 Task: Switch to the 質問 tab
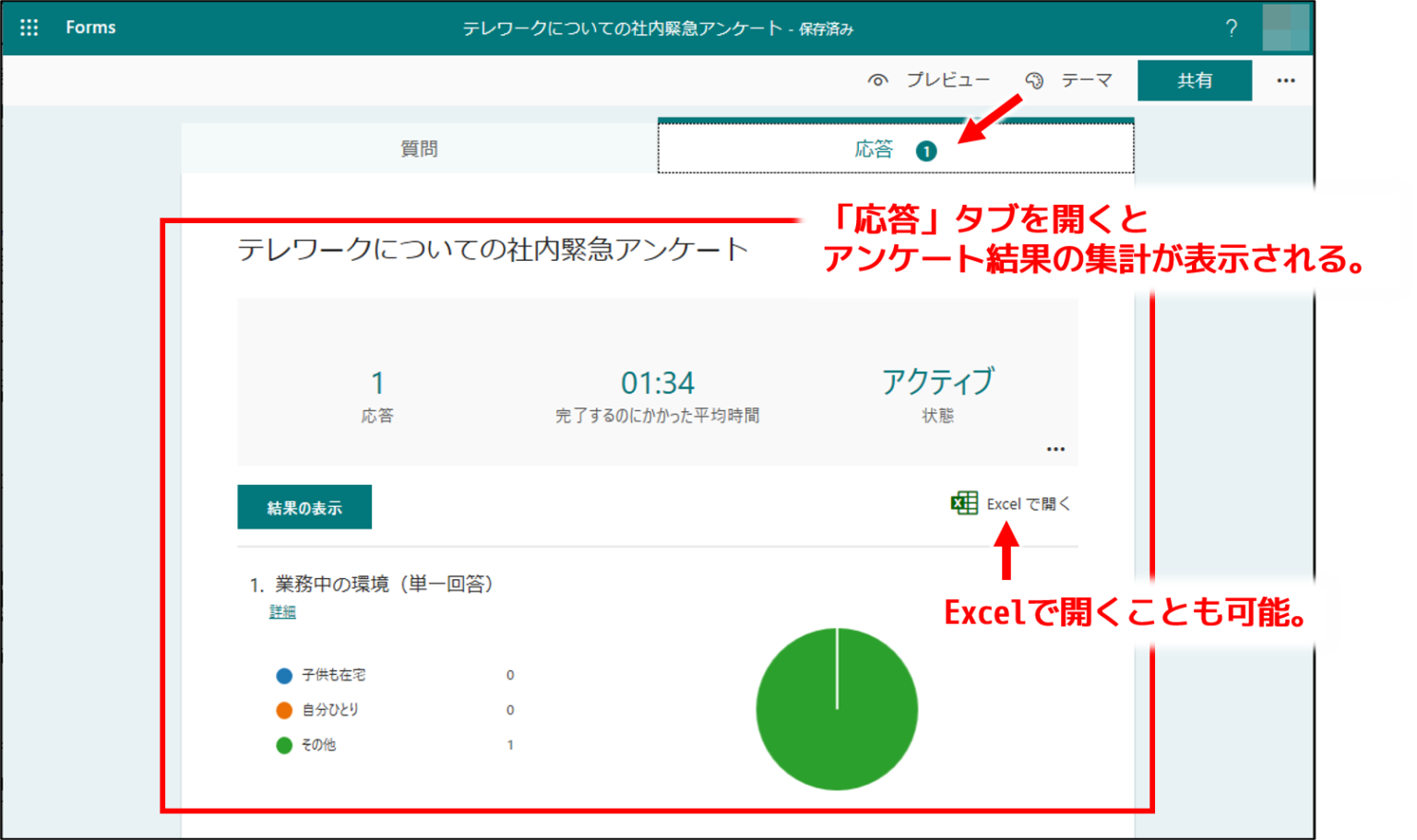point(420,148)
